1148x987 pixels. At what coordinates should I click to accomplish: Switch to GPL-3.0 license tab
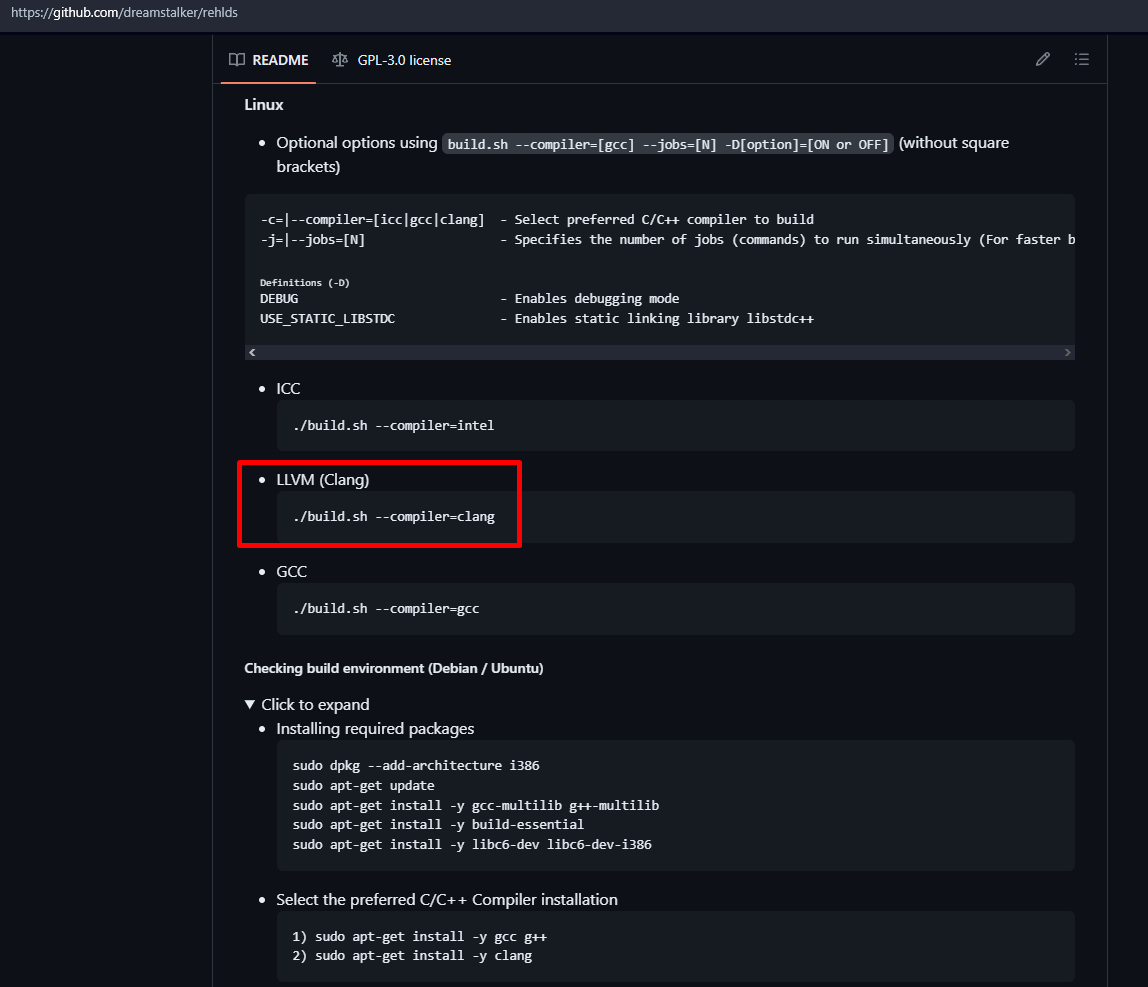(x=392, y=60)
